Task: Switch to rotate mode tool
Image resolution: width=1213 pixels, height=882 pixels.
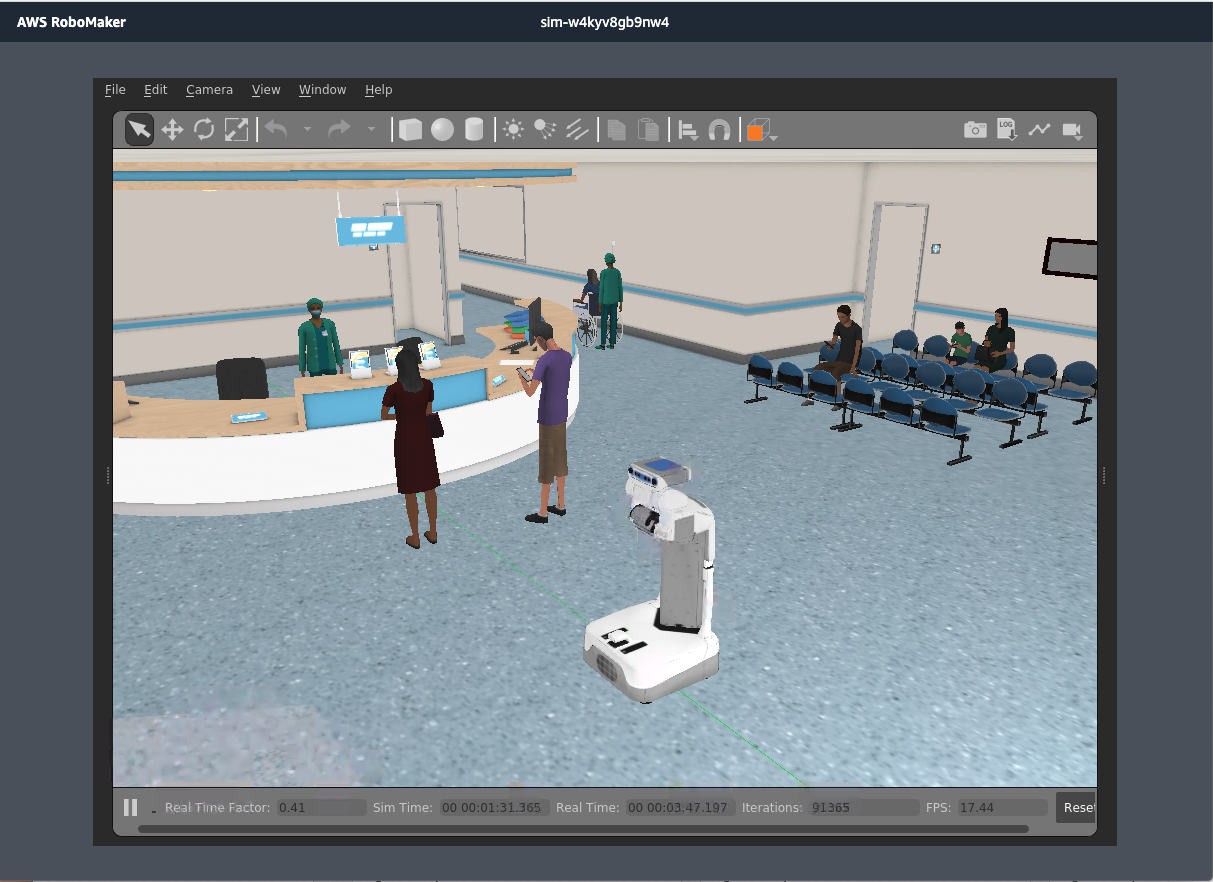Action: 204,129
